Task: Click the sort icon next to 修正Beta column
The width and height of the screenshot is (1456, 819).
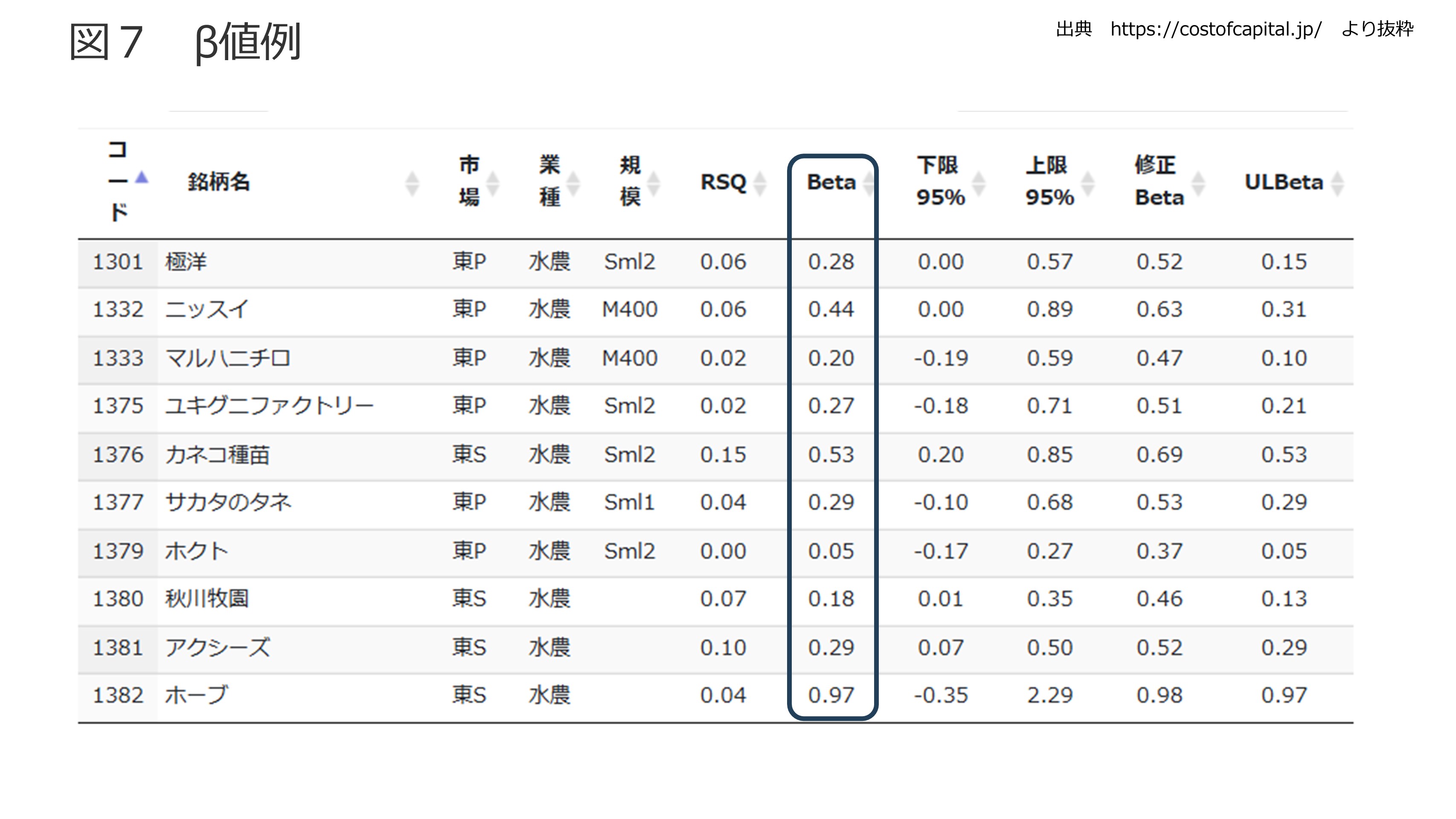Action: pos(1198,184)
